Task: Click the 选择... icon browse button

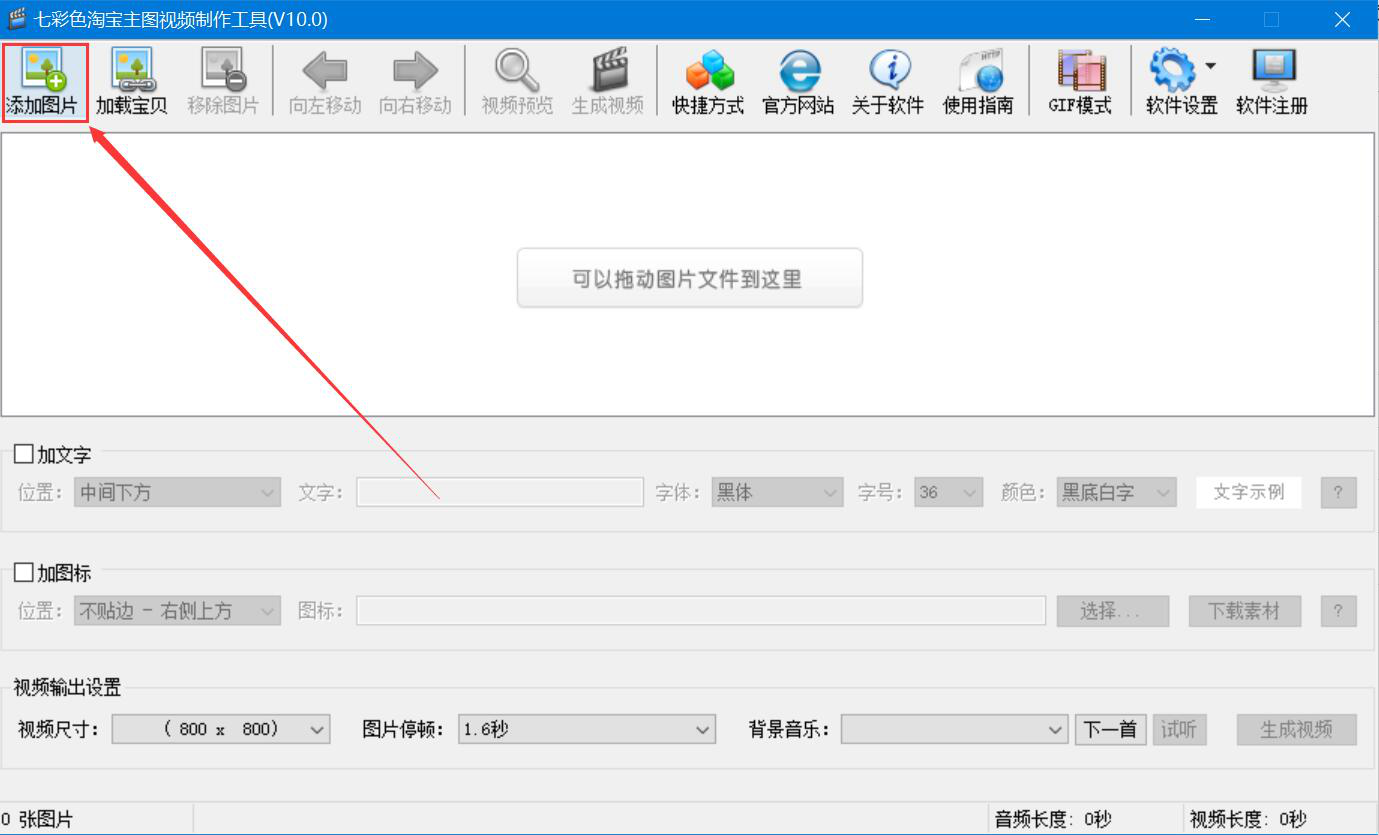Action: click(1112, 610)
